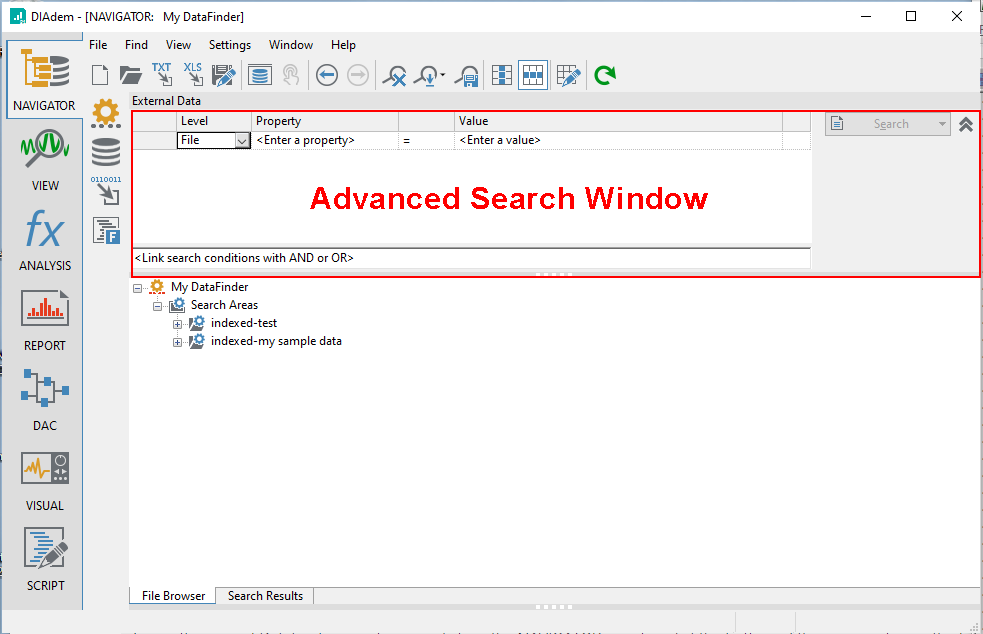Viewport: 983px width, 634px height.
Task: Click the back arrow navigation icon
Action: [326, 75]
